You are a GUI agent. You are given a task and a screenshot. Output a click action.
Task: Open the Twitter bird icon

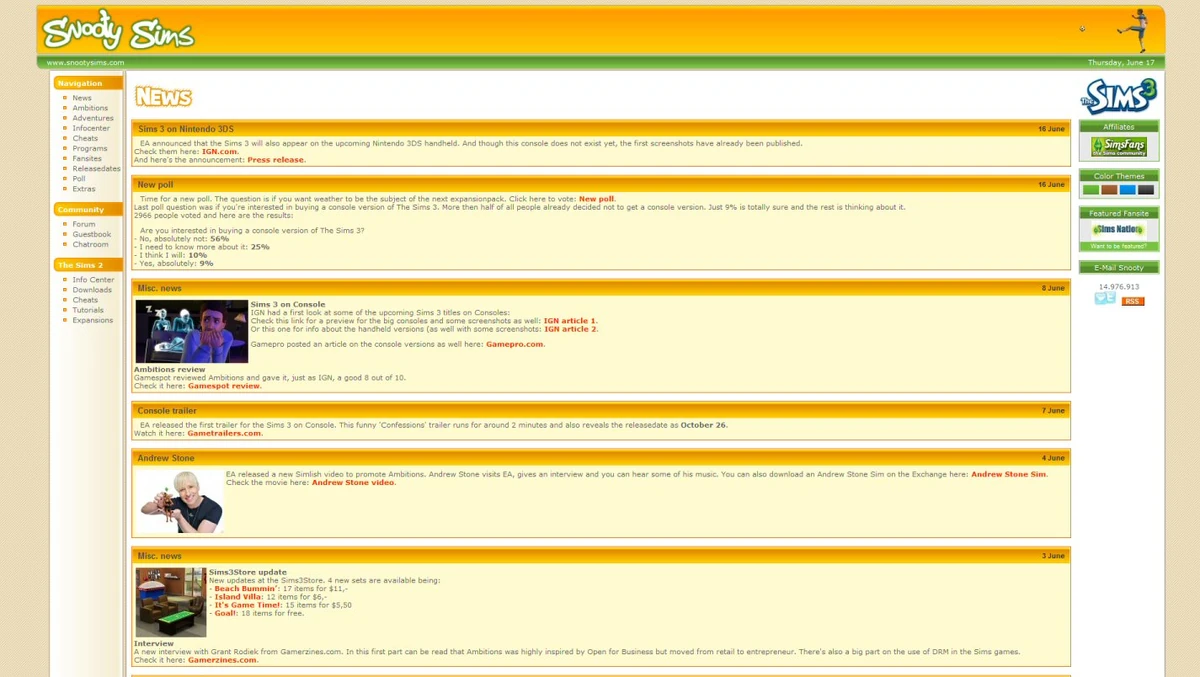coord(1105,298)
